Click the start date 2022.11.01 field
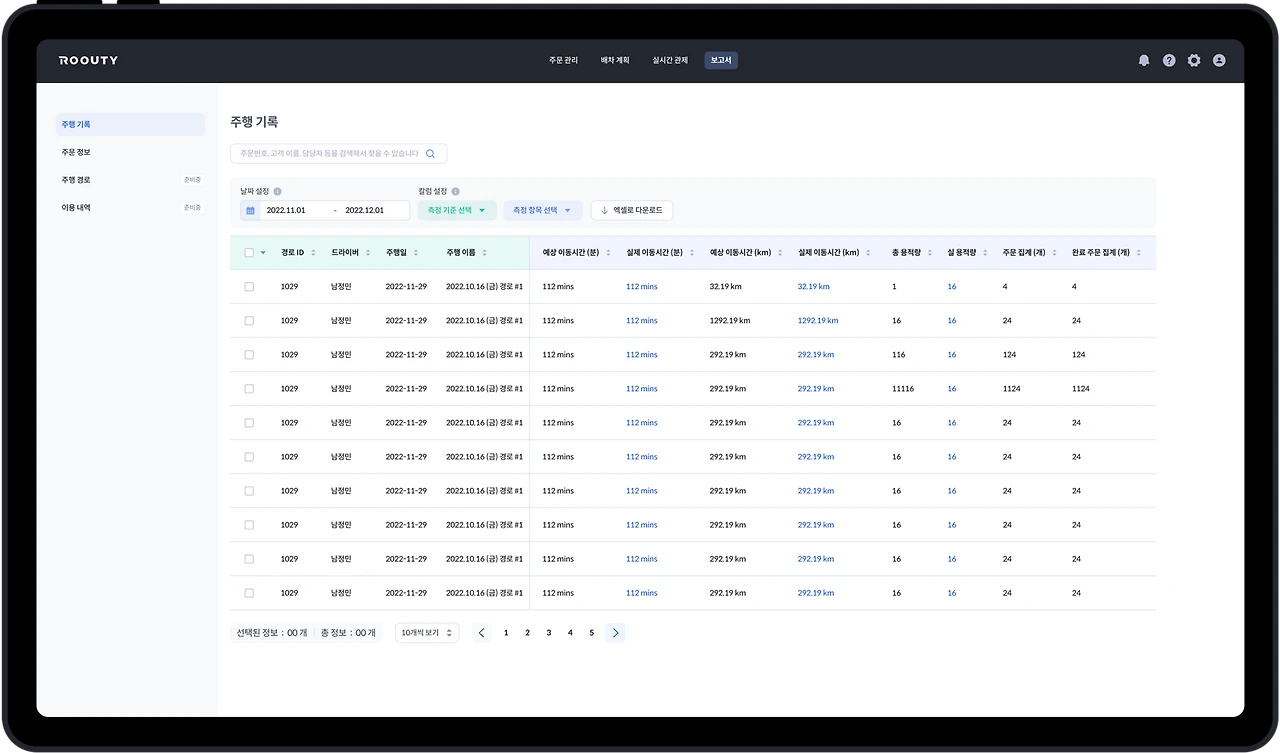 284,211
